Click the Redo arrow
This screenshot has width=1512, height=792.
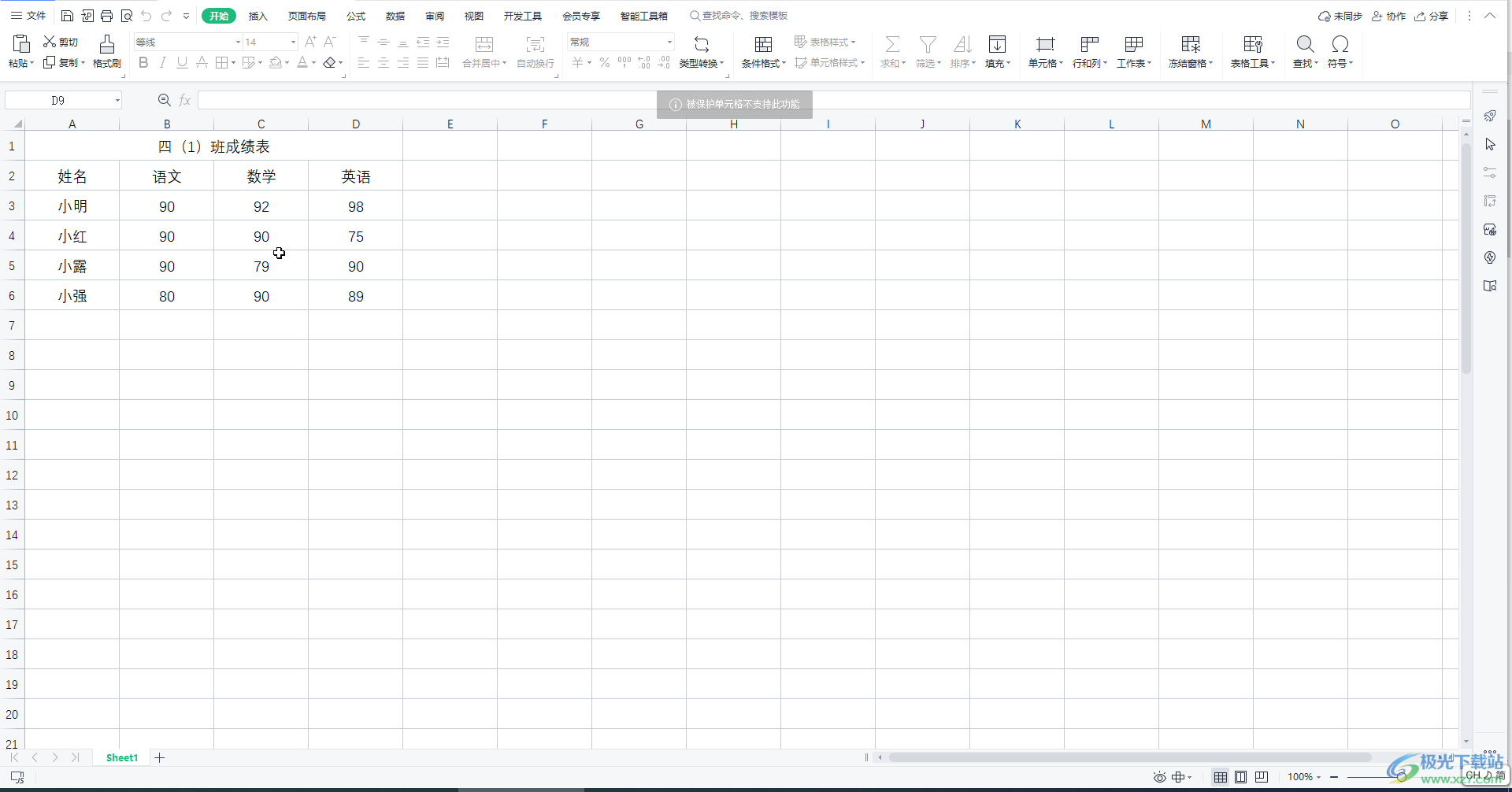pos(166,16)
